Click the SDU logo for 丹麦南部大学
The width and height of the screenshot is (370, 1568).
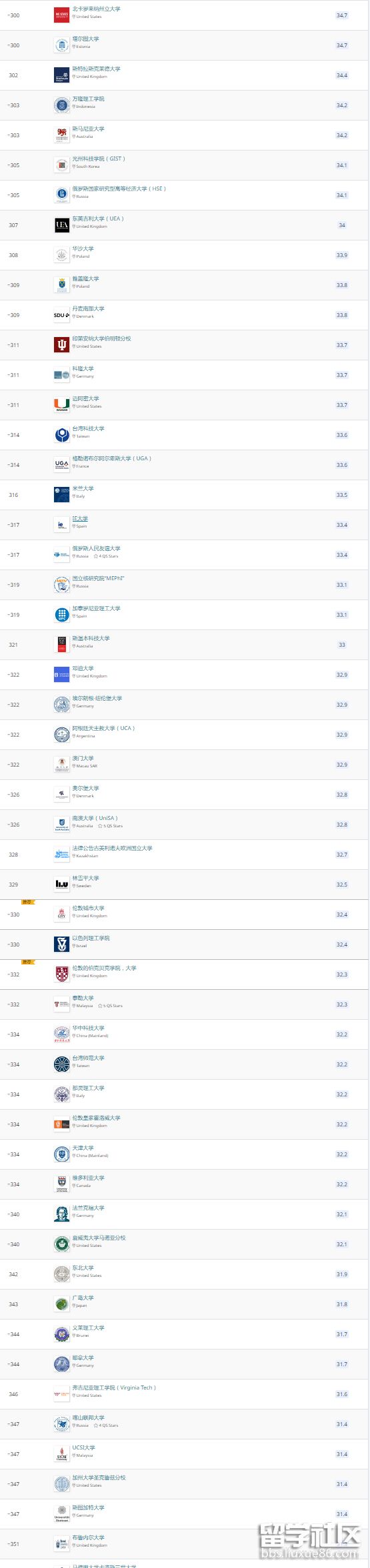61,315
